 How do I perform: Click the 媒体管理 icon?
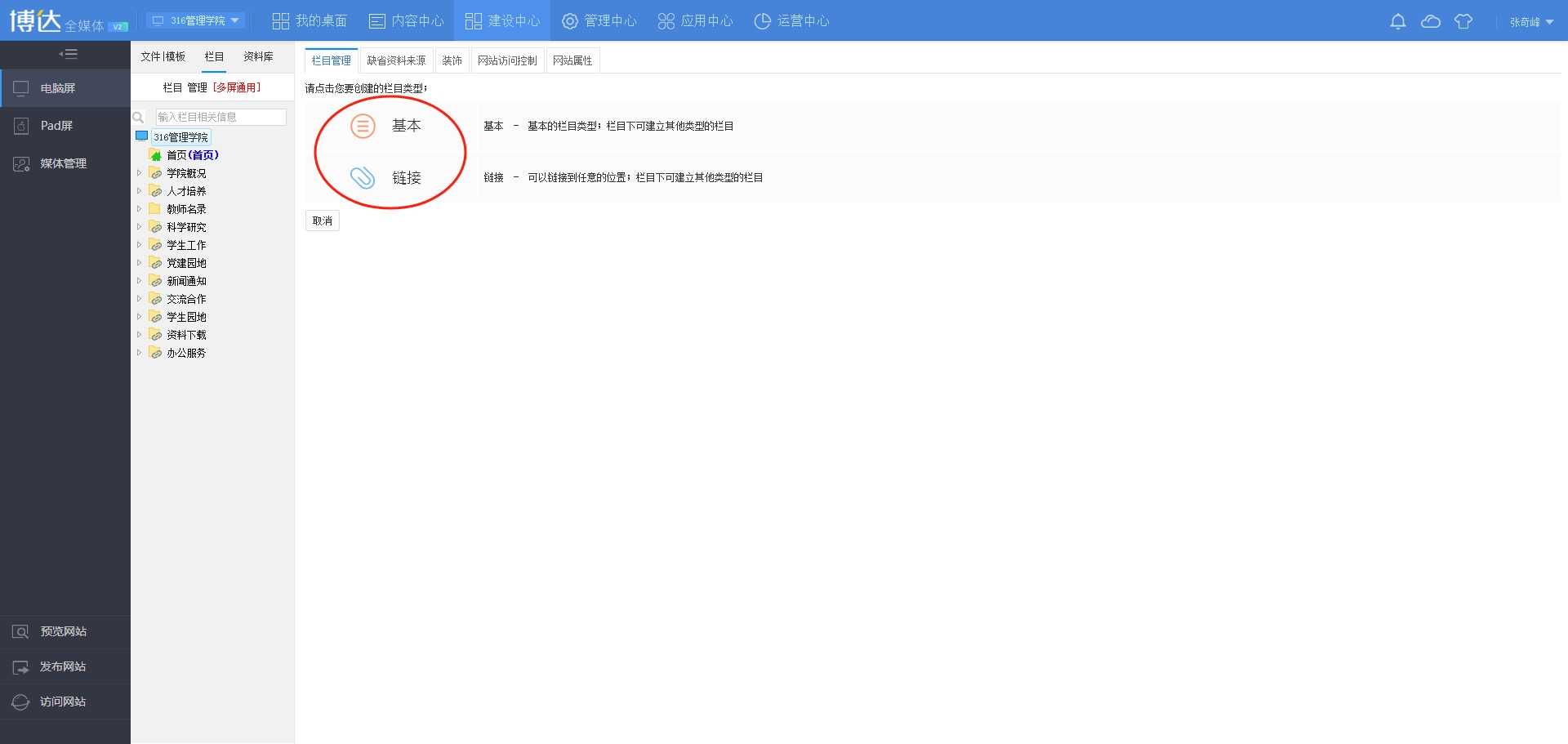21,163
